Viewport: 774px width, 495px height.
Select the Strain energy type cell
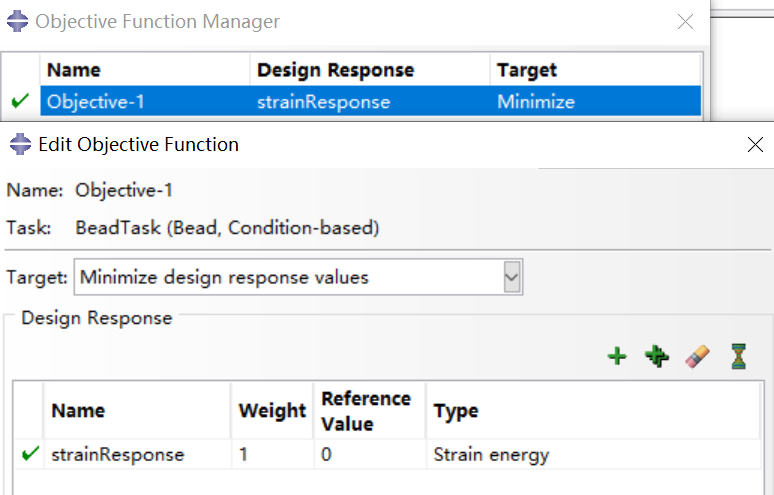click(491, 454)
